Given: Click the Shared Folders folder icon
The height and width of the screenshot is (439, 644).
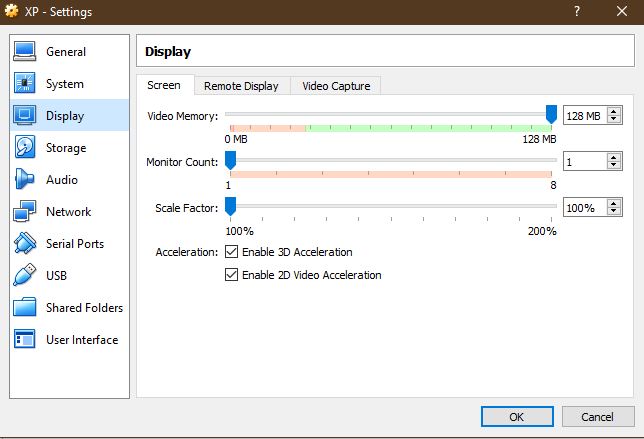Looking at the screenshot, I should pos(25,307).
